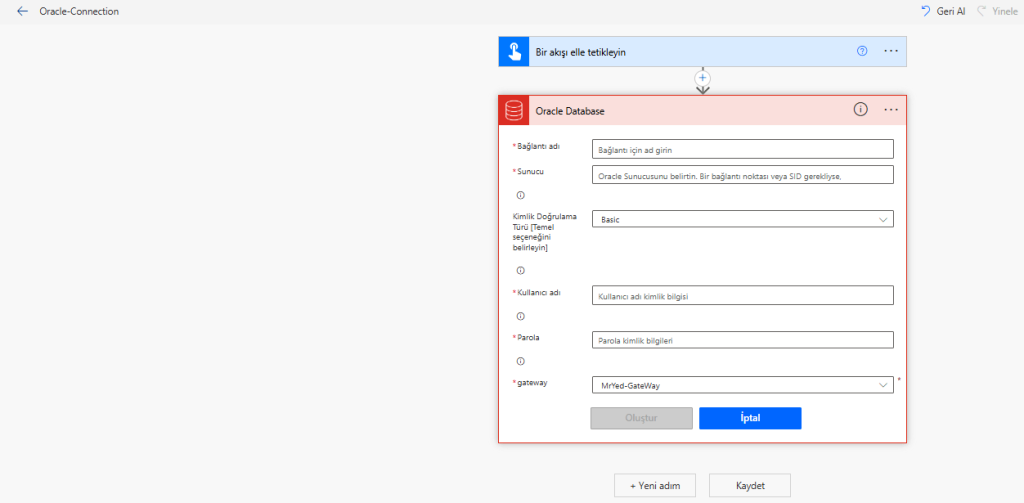Screen dimensions: 1024x503
Task: Open the trigger step's ellipsis menu
Action: point(891,52)
